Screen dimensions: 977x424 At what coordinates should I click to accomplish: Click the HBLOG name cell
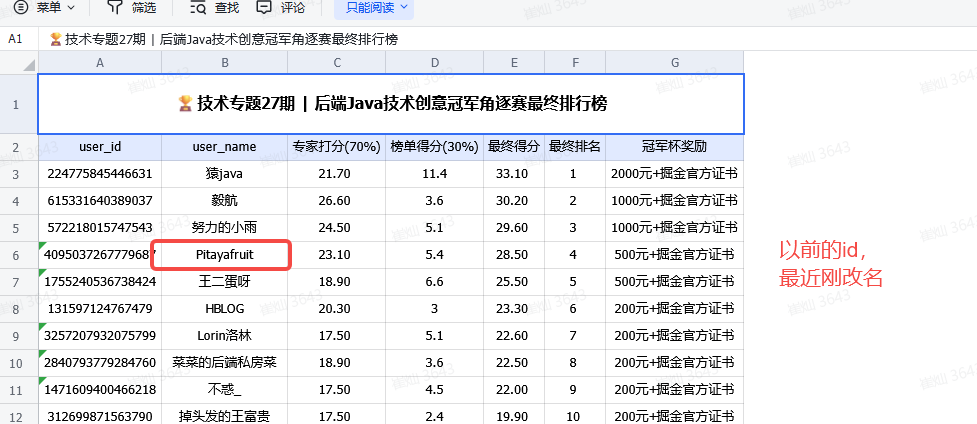(x=224, y=309)
